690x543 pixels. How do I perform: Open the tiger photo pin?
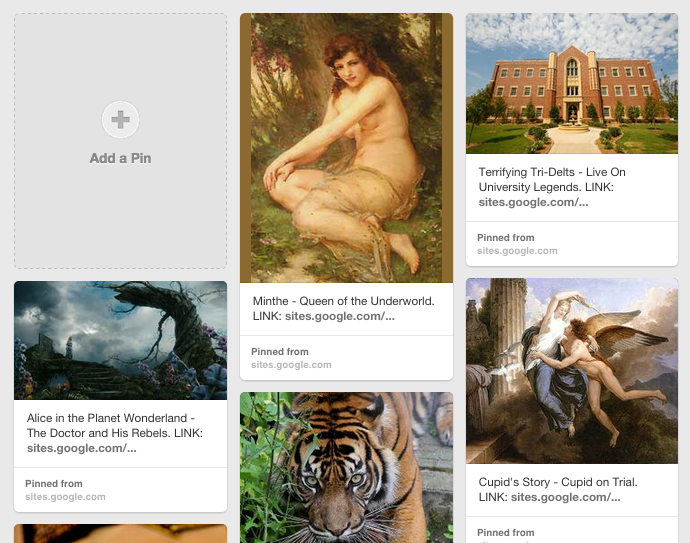point(346,467)
